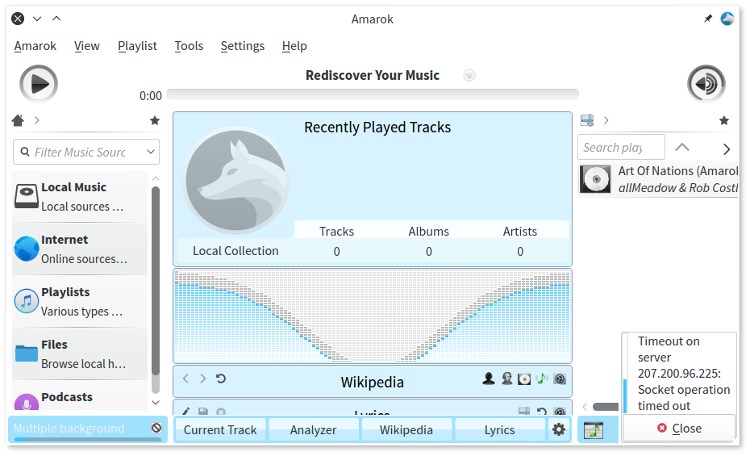Screen dimensions: 750x456
Task: Click the track progress slider
Action: (373, 94)
